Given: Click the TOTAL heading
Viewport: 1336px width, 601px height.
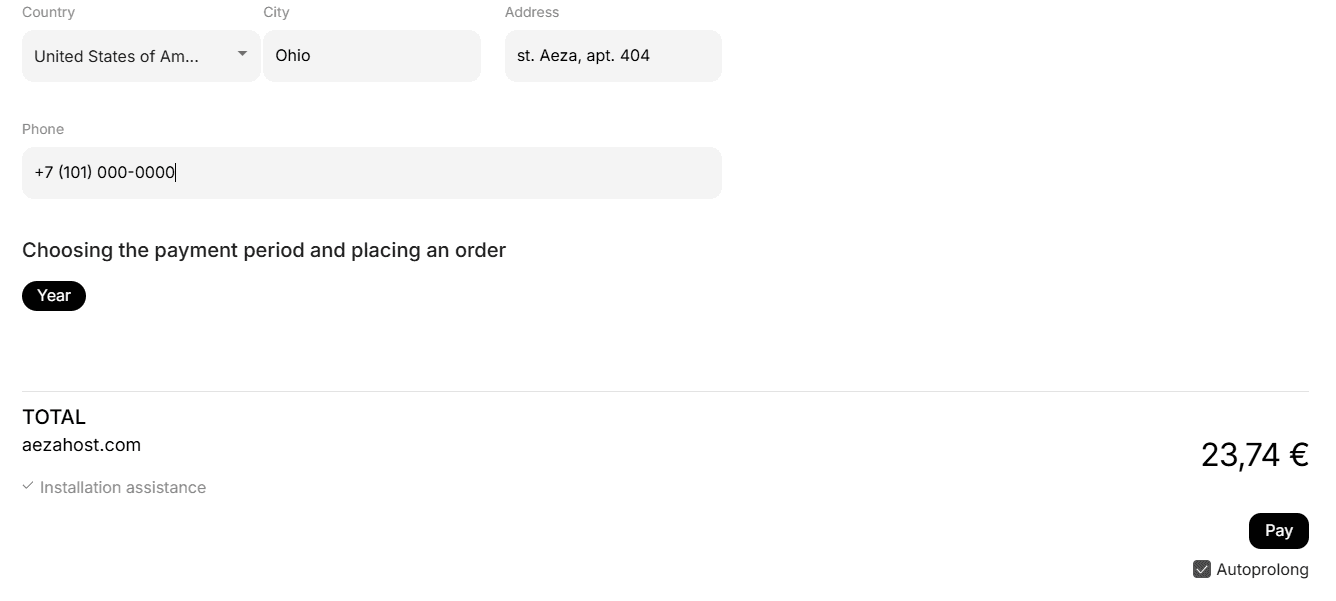Looking at the screenshot, I should click(x=54, y=417).
